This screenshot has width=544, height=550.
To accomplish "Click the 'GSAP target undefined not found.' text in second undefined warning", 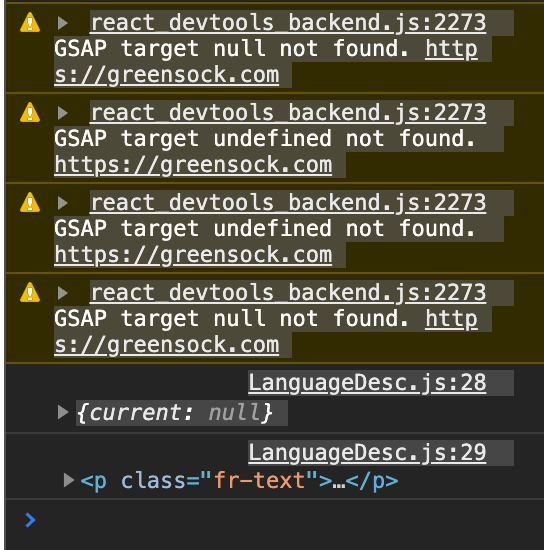I will 265,229.
